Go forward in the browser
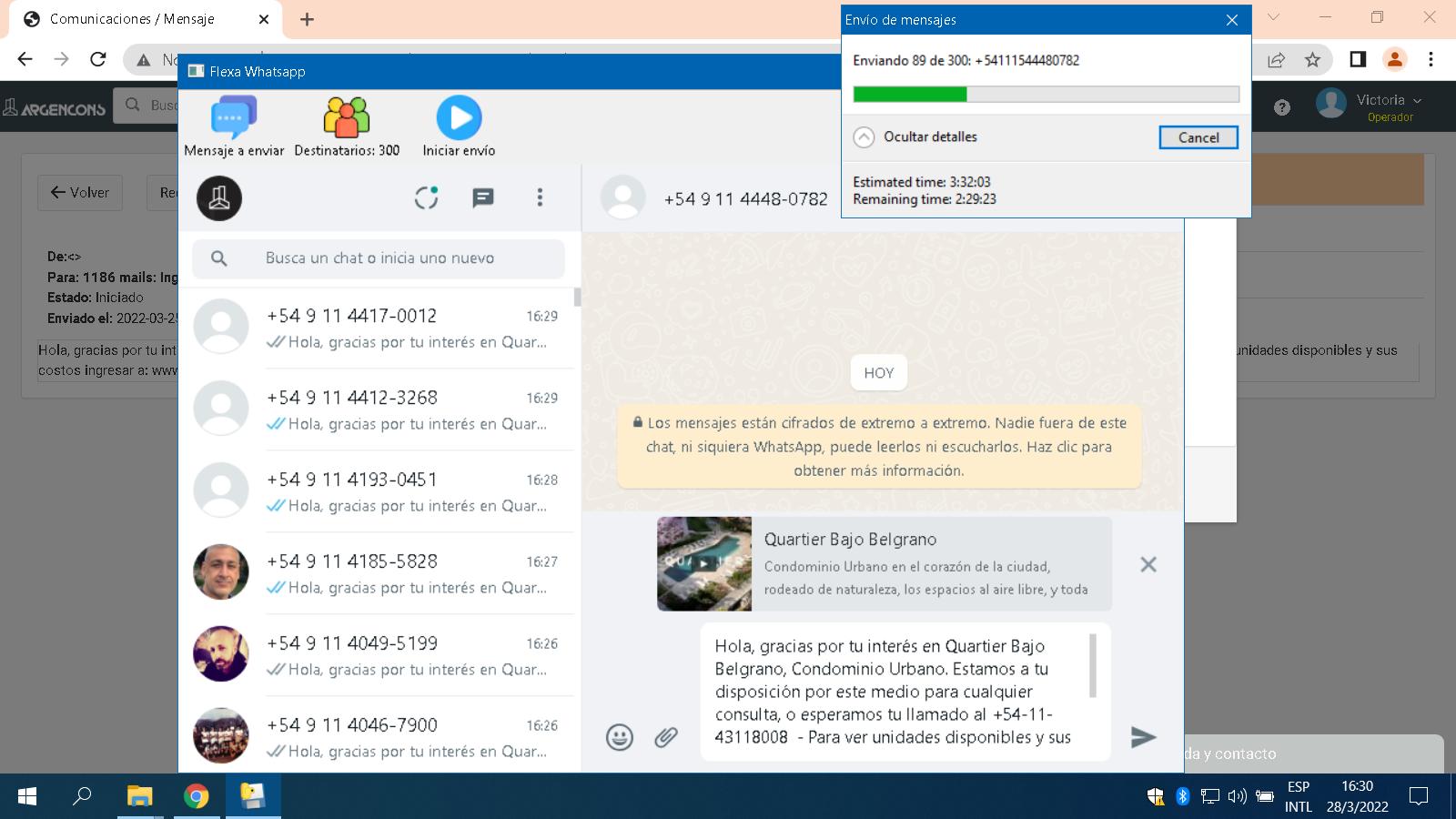This screenshot has height=819, width=1456. (61, 59)
